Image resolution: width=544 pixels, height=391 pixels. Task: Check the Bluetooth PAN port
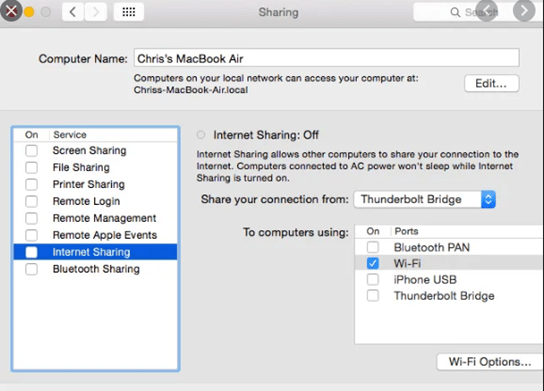click(x=373, y=247)
